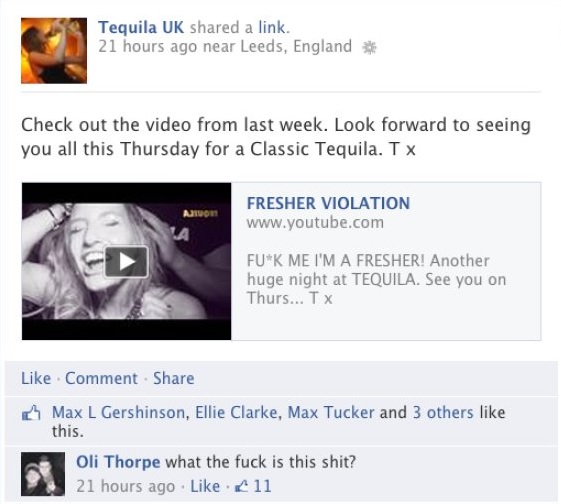The width and height of the screenshot is (561, 504).
Task: Open the Leeds, England location
Action: coord(296,47)
